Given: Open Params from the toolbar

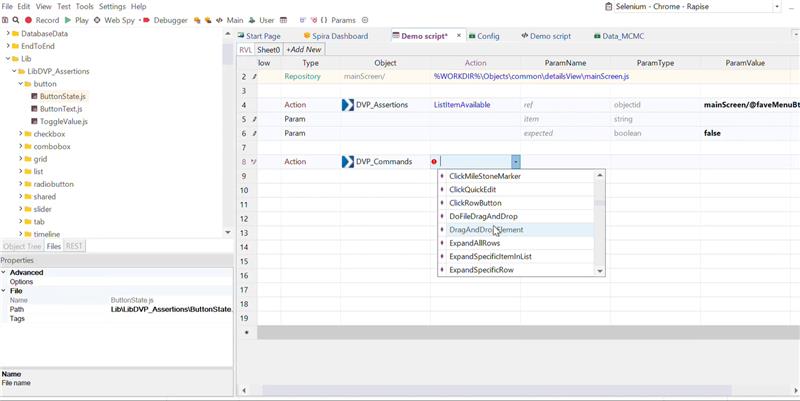Looking at the screenshot, I should 338,20.
